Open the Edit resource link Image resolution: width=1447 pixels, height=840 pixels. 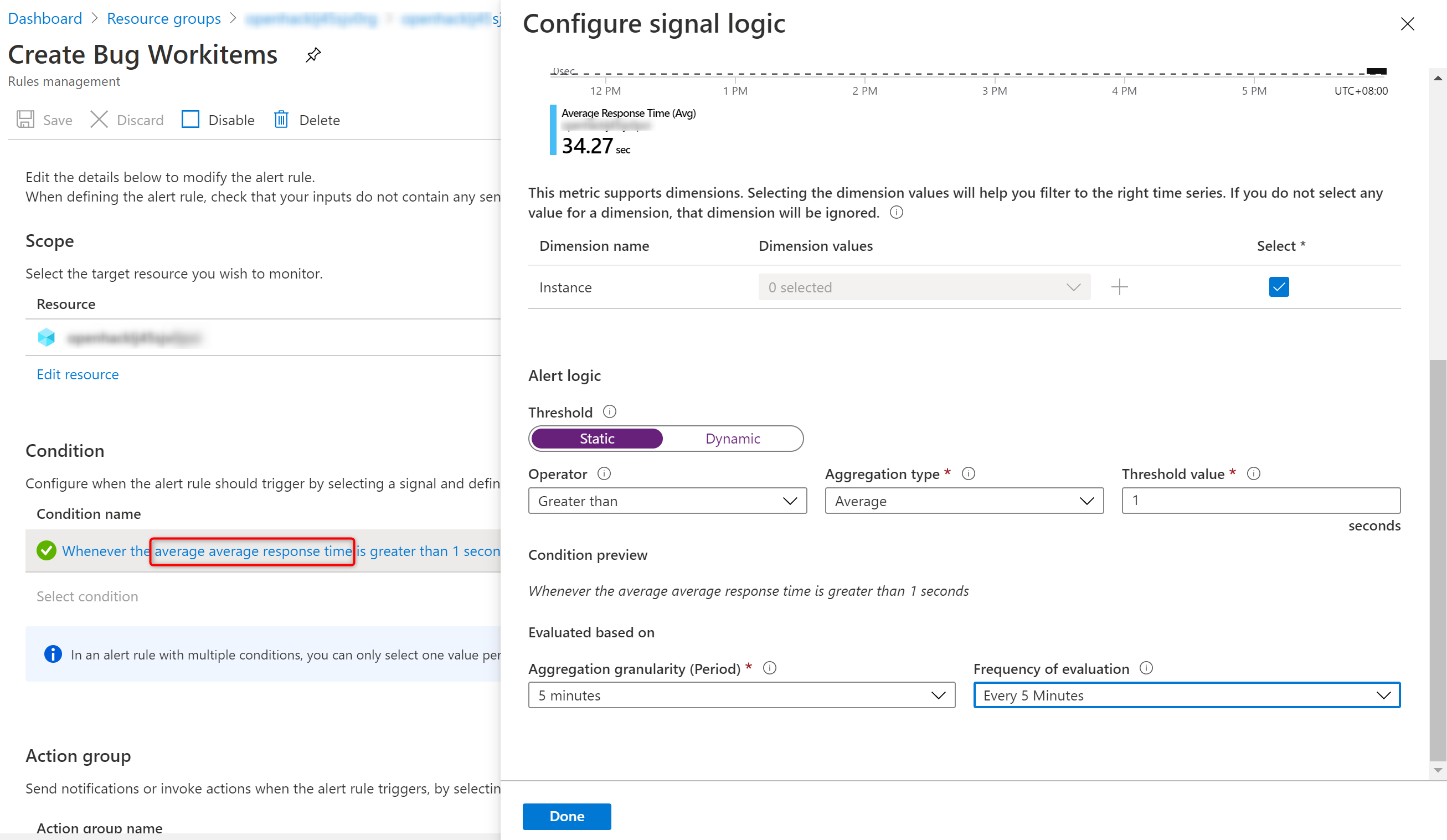tap(78, 374)
